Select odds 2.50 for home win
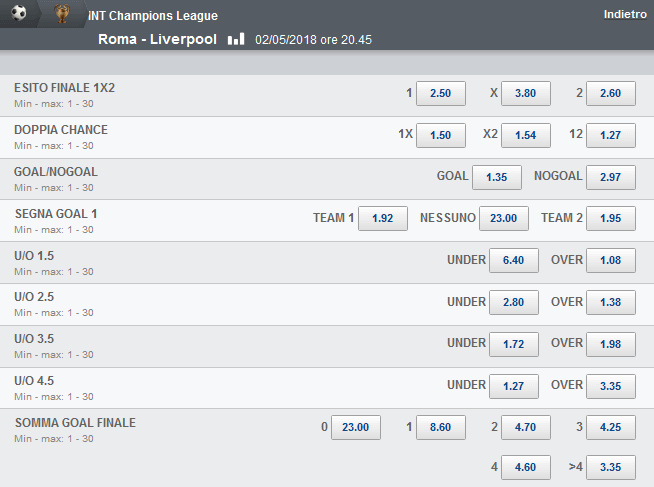654x487 pixels. [441, 93]
